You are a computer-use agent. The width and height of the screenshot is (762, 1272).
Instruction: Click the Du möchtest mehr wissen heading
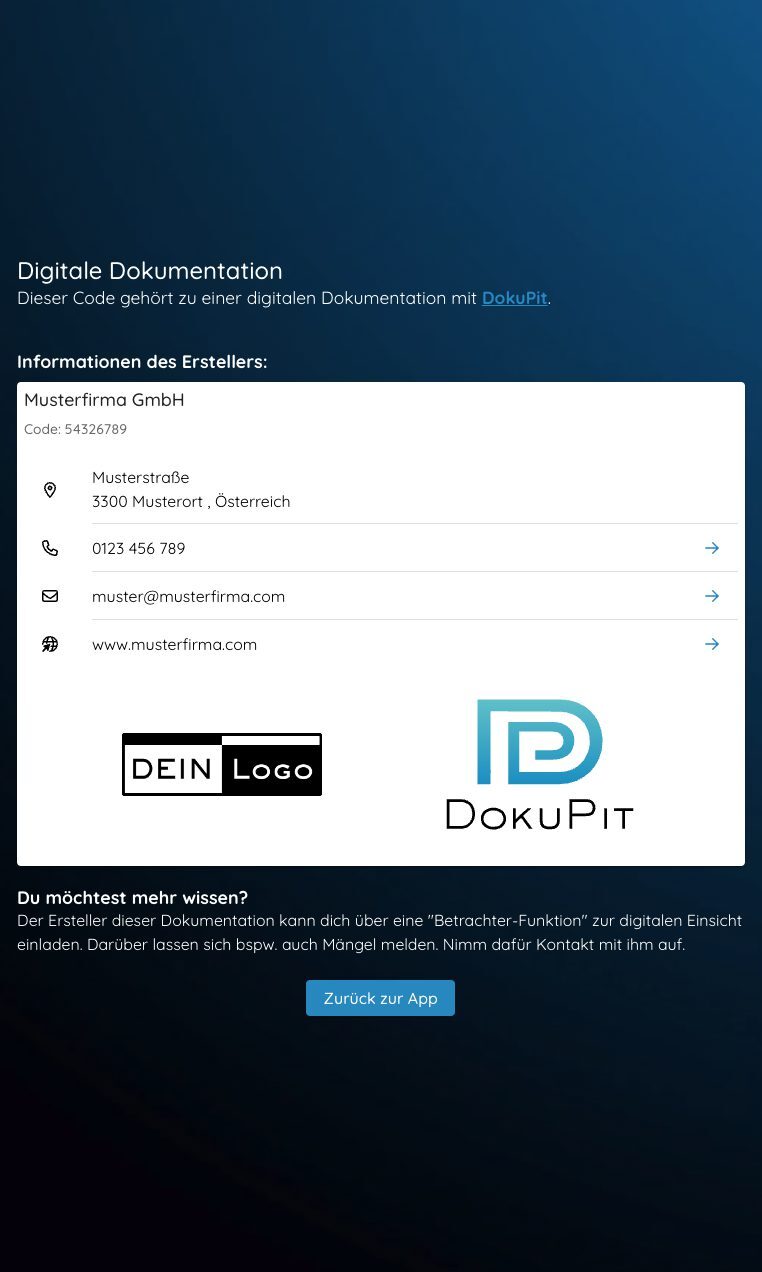tap(132, 897)
